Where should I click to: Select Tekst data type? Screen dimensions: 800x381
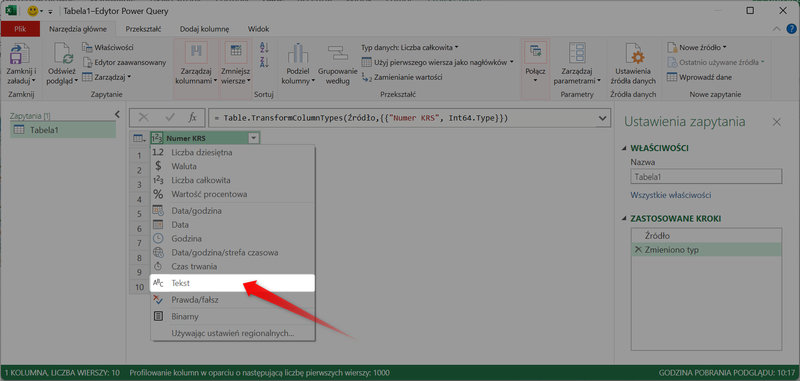pos(233,283)
